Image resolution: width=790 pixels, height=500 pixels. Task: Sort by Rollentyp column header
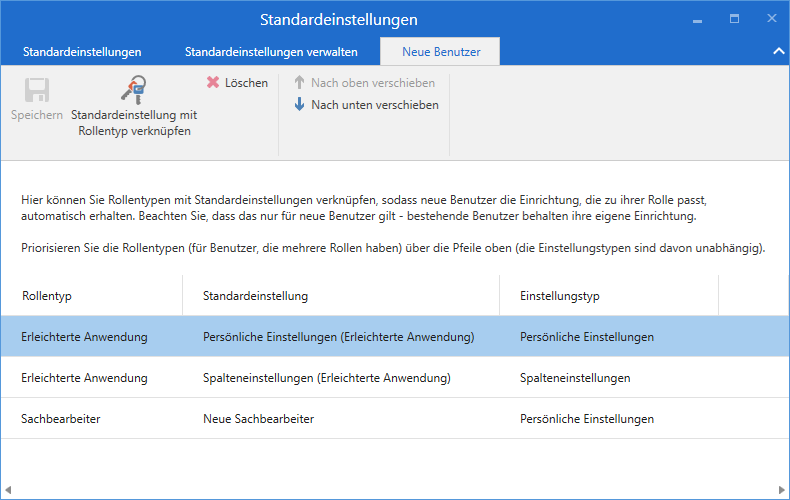(47, 296)
